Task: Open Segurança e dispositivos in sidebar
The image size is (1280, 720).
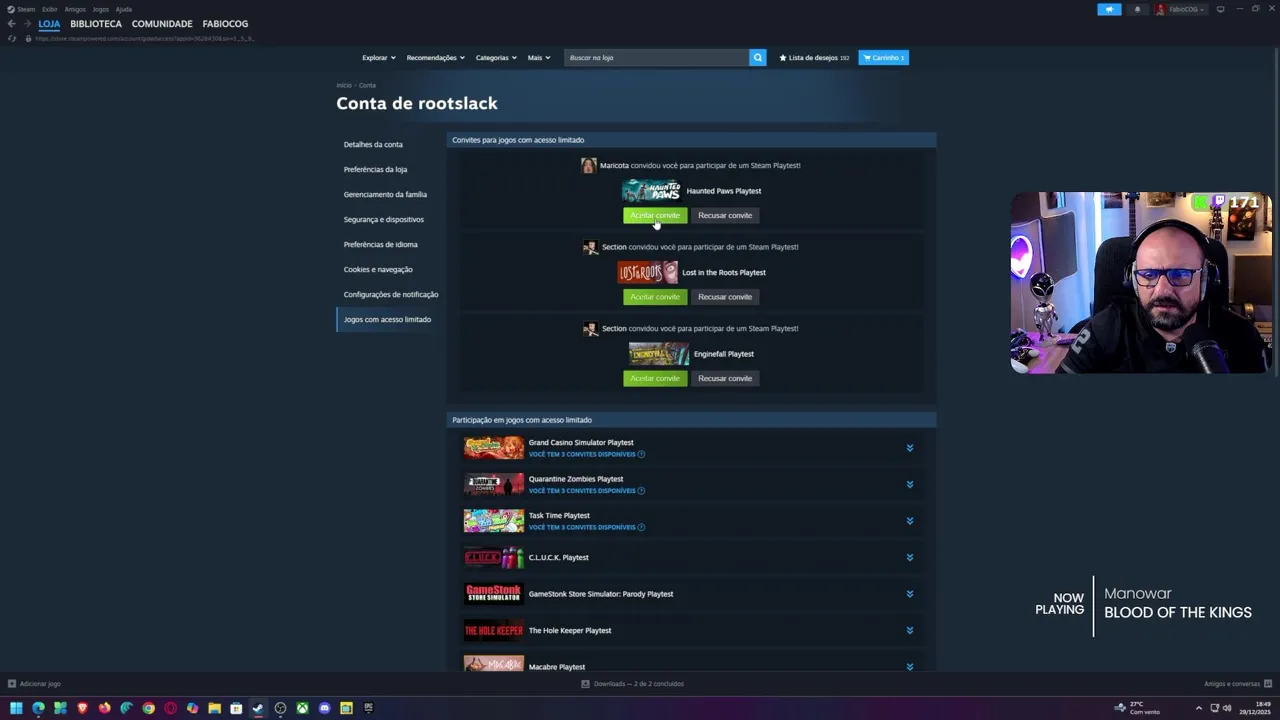Action: tap(384, 219)
